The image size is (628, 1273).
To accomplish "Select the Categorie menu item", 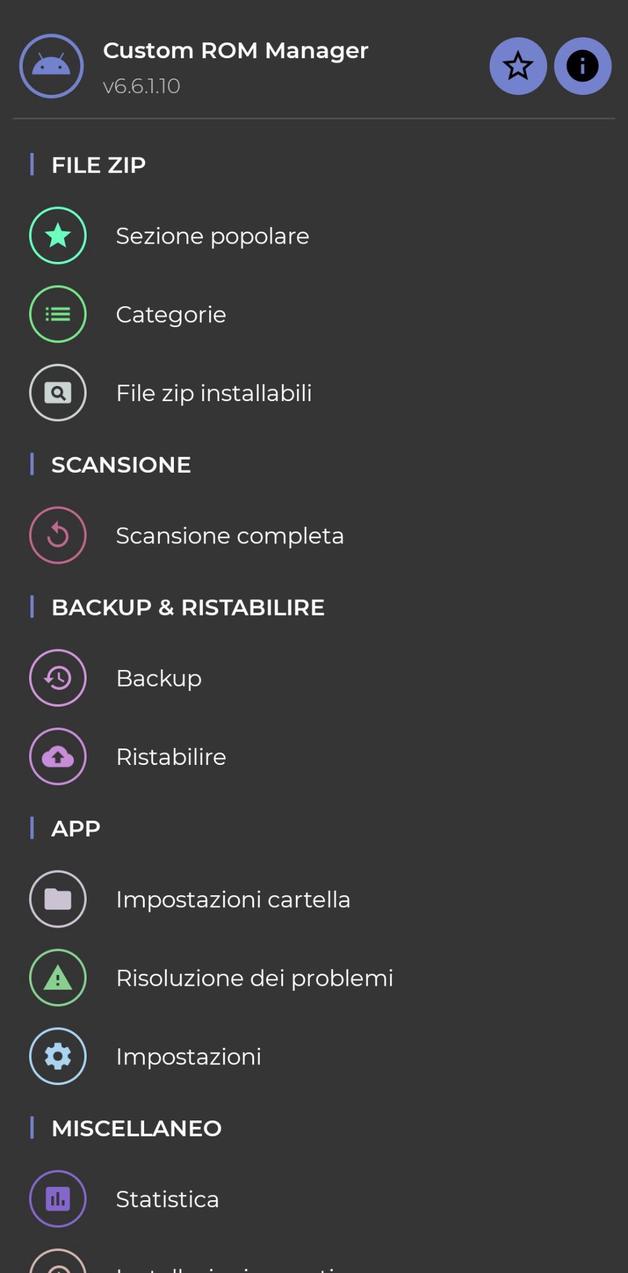I will pos(171,314).
